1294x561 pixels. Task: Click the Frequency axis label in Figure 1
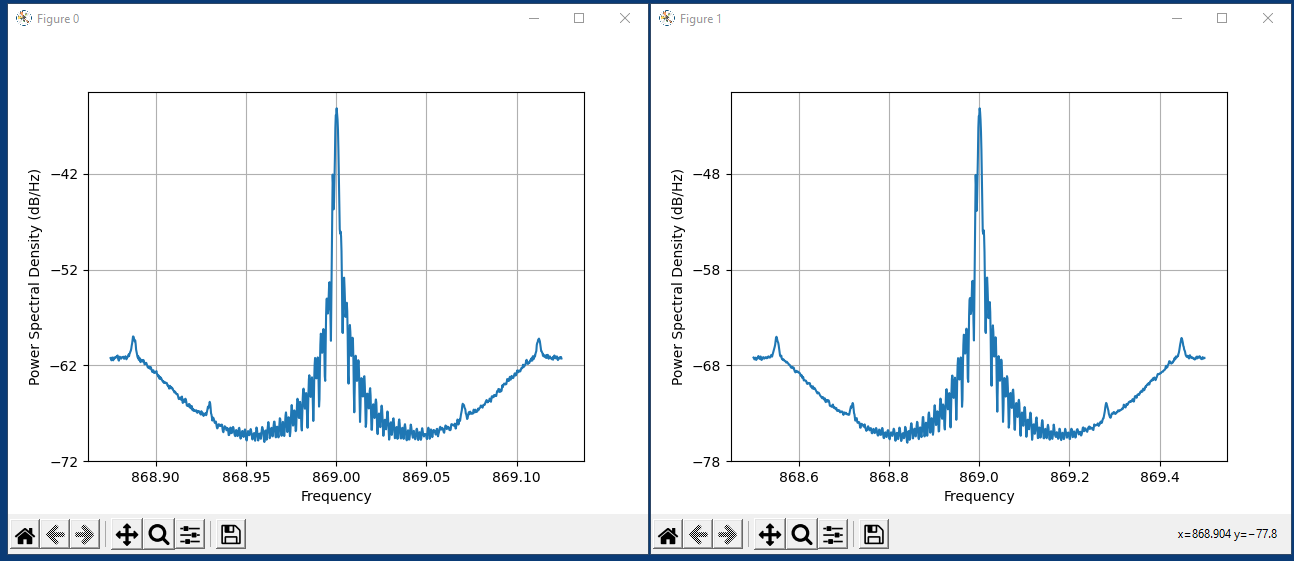pos(979,496)
